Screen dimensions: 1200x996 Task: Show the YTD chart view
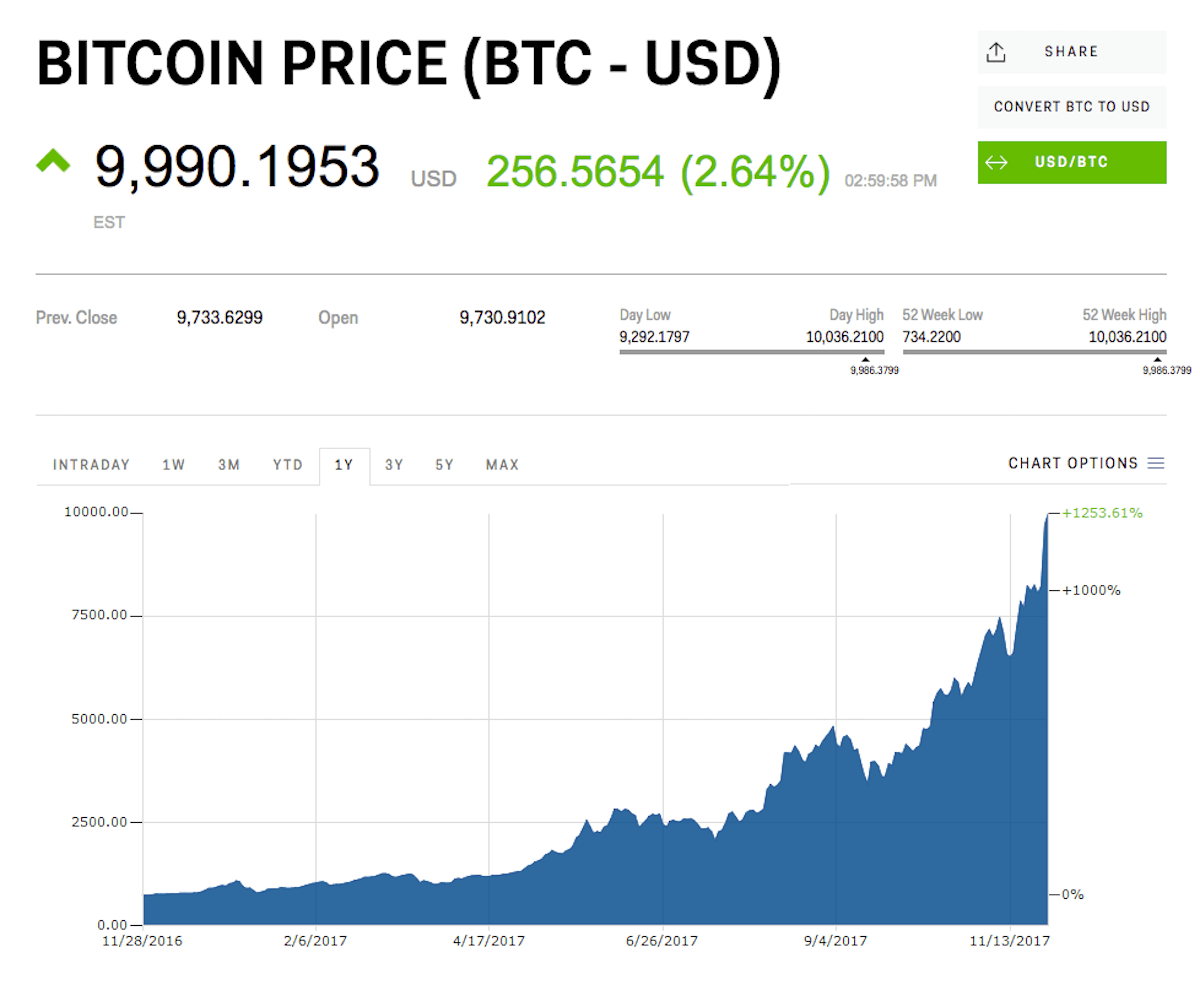point(288,465)
